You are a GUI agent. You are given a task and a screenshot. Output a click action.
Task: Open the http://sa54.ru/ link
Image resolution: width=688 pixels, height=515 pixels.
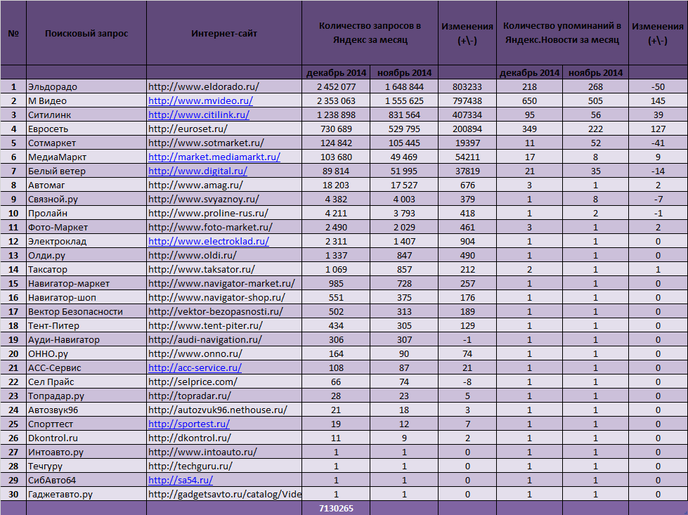180,480
